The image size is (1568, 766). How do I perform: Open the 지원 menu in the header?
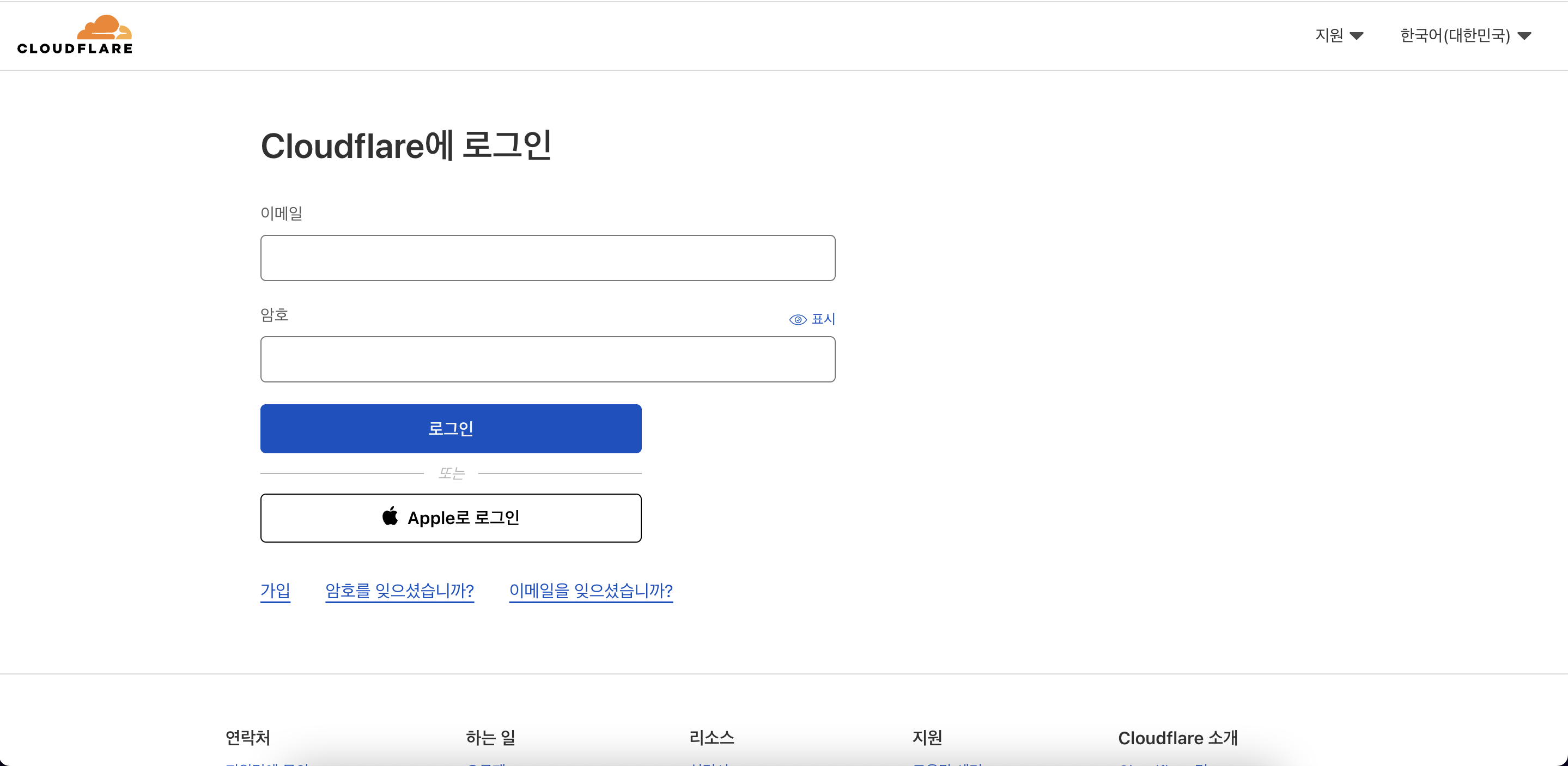pos(1329,35)
